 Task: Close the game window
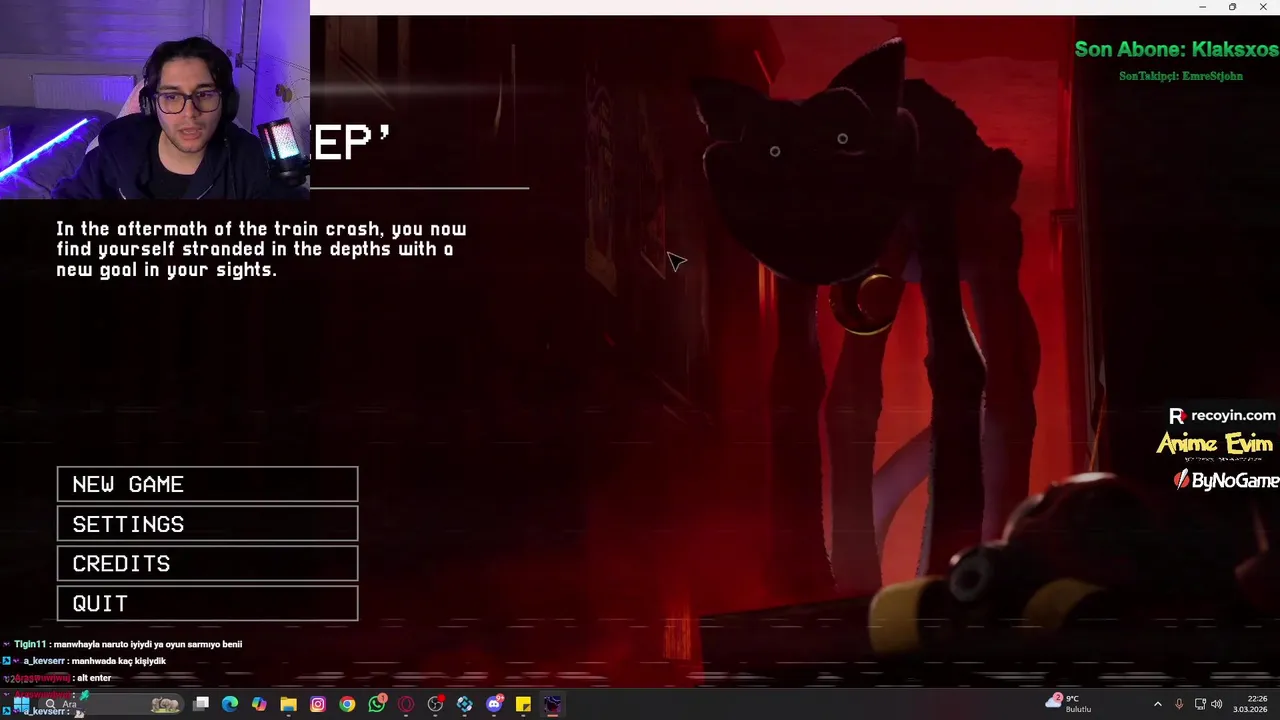click(1263, 7)
